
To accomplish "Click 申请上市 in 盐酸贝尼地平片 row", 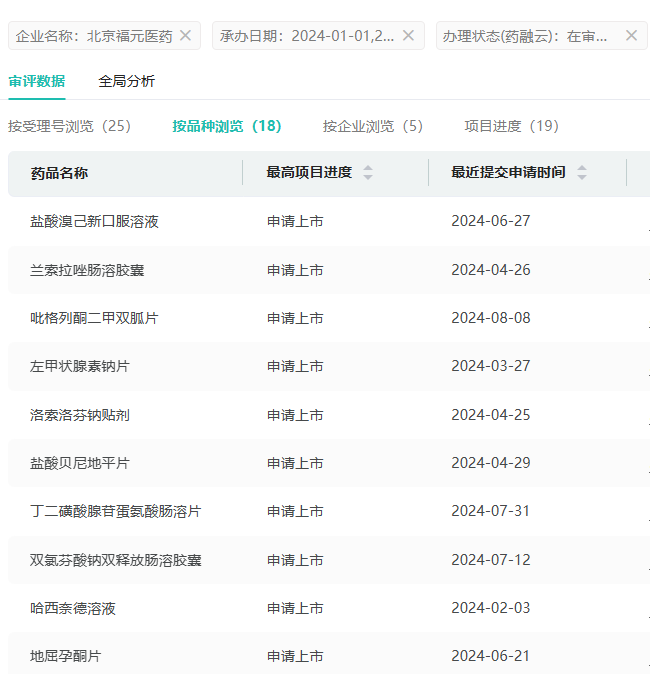I will (x=295, y=463).
